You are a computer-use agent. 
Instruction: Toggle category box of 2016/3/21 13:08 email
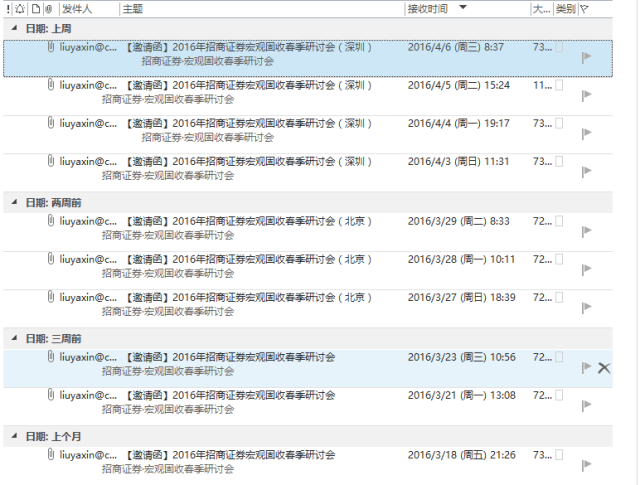pyautogui.click(x=560, y=395)
